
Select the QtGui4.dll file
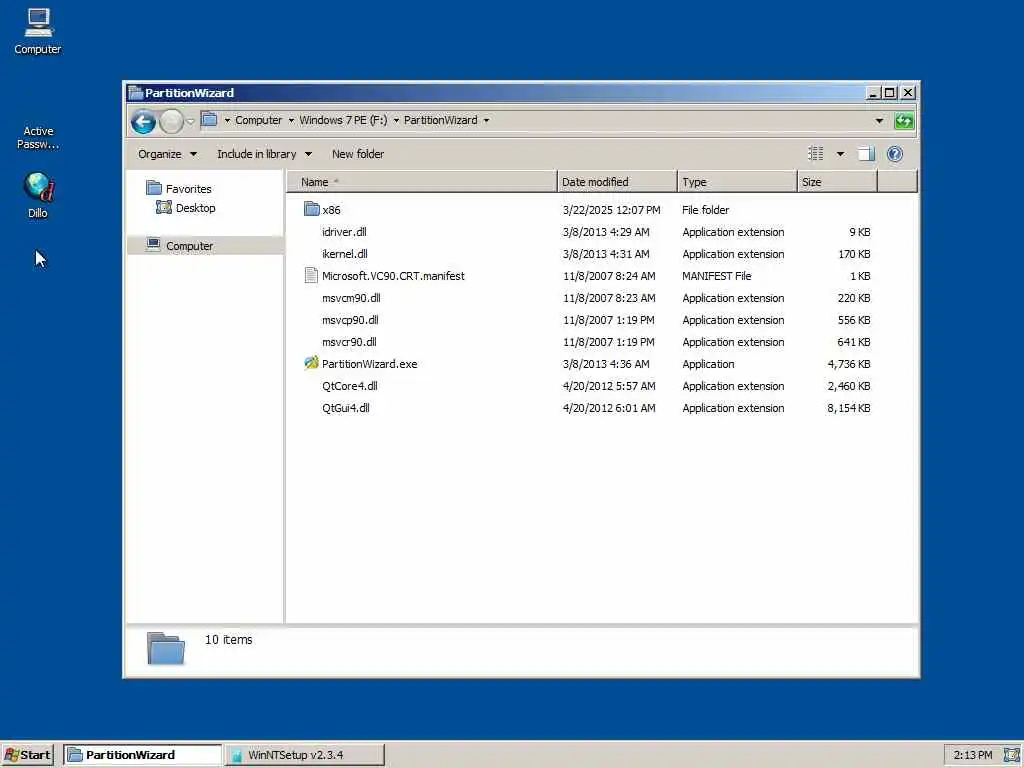click(346, 408)
